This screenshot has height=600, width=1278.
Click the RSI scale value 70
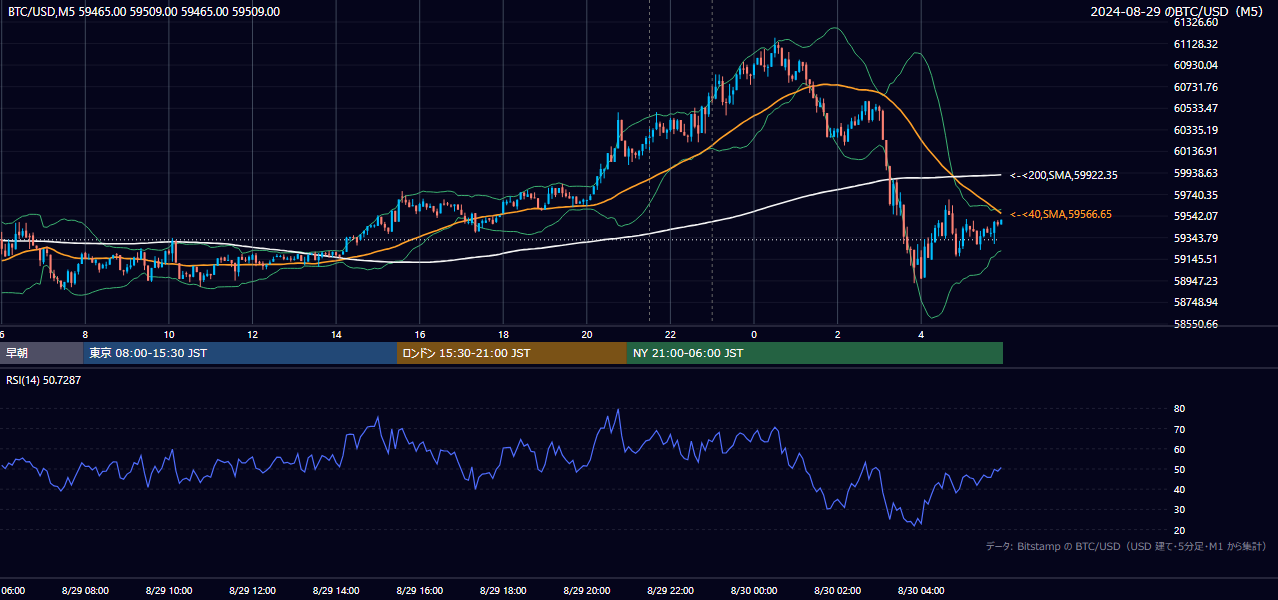coord(1179,429)
